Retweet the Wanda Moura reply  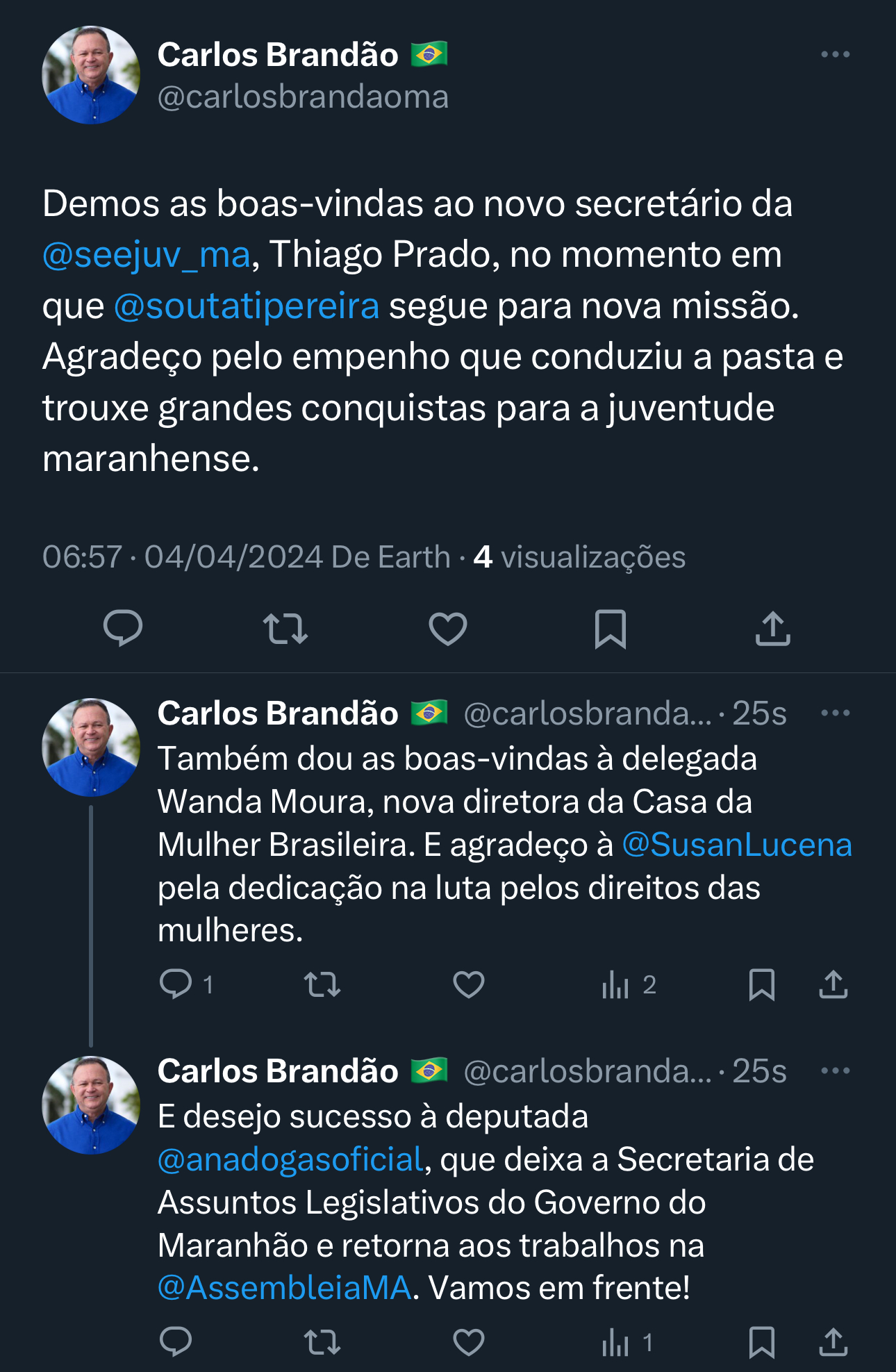click(323, 984)
